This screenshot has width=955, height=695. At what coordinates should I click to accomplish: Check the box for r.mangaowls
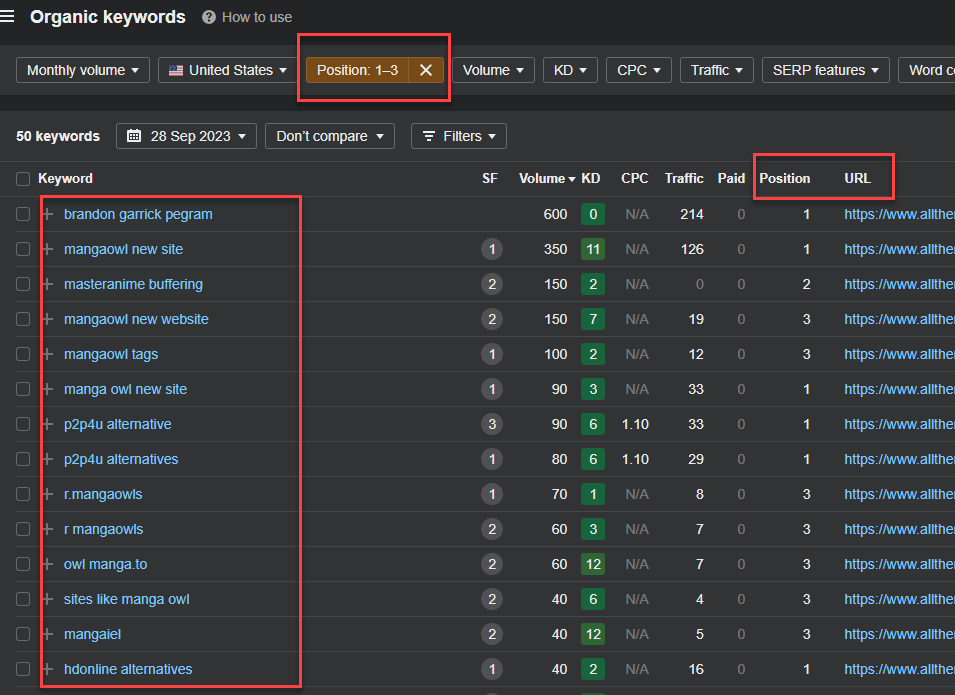coord(23,494)
